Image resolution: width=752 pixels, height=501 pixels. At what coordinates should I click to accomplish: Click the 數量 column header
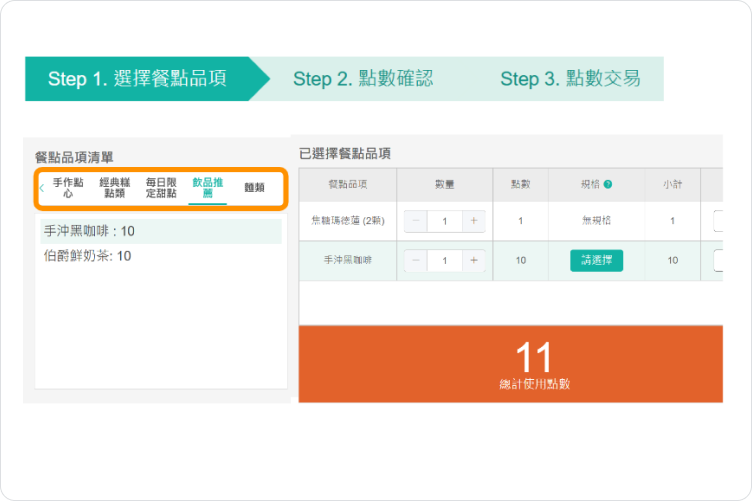tap(445, 185)
